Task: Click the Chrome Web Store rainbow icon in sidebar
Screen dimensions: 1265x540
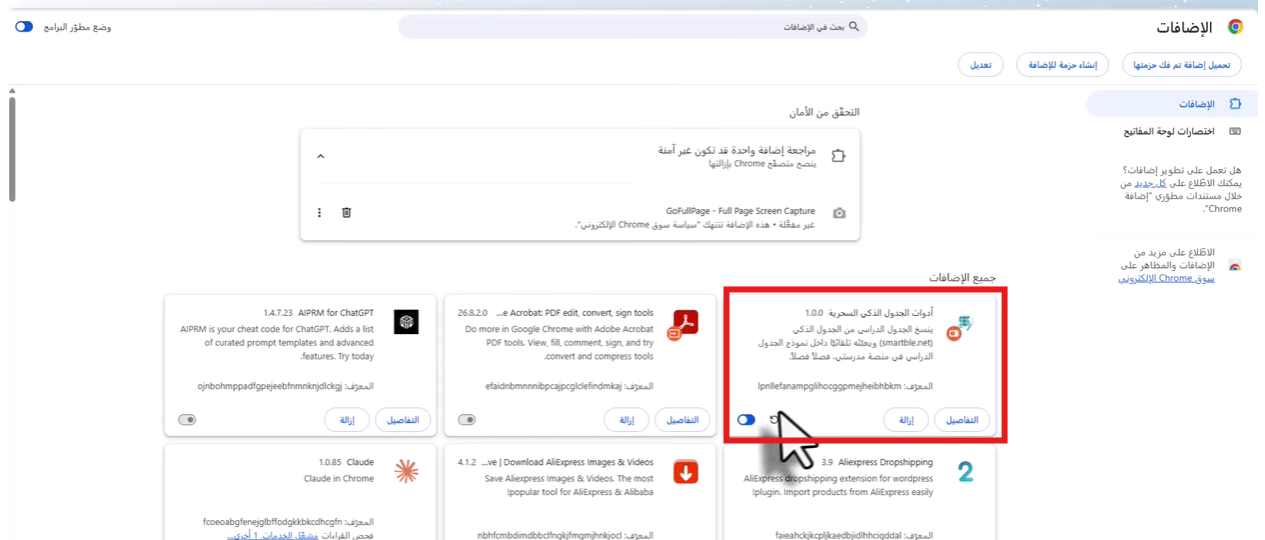Action: coord(1235,266)
